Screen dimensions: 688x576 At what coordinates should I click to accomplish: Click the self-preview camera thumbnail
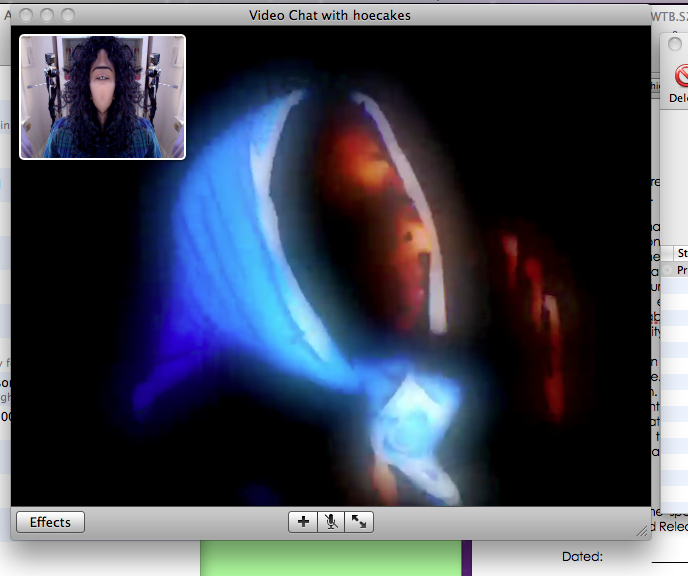[x=102, y=97]
